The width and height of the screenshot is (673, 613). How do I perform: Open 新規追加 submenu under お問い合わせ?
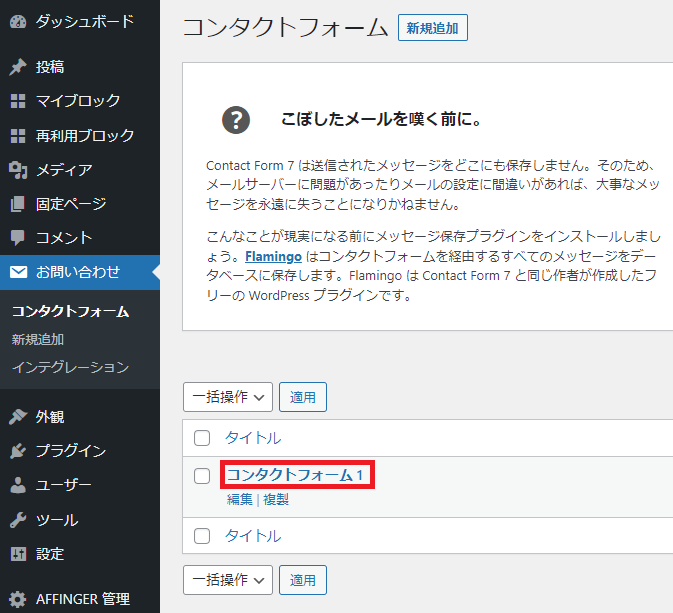point(38,340)
